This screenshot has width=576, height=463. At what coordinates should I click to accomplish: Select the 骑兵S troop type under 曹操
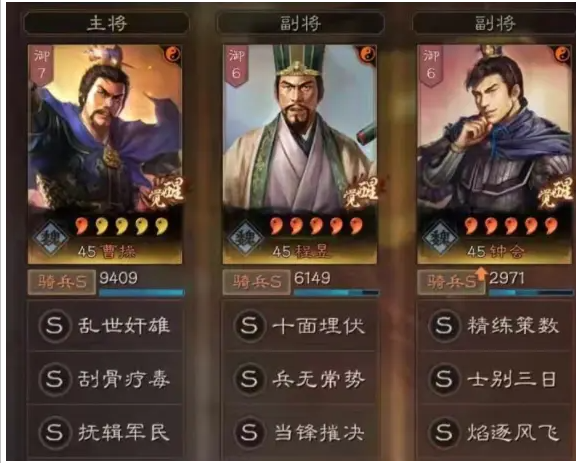click(62, 283)
